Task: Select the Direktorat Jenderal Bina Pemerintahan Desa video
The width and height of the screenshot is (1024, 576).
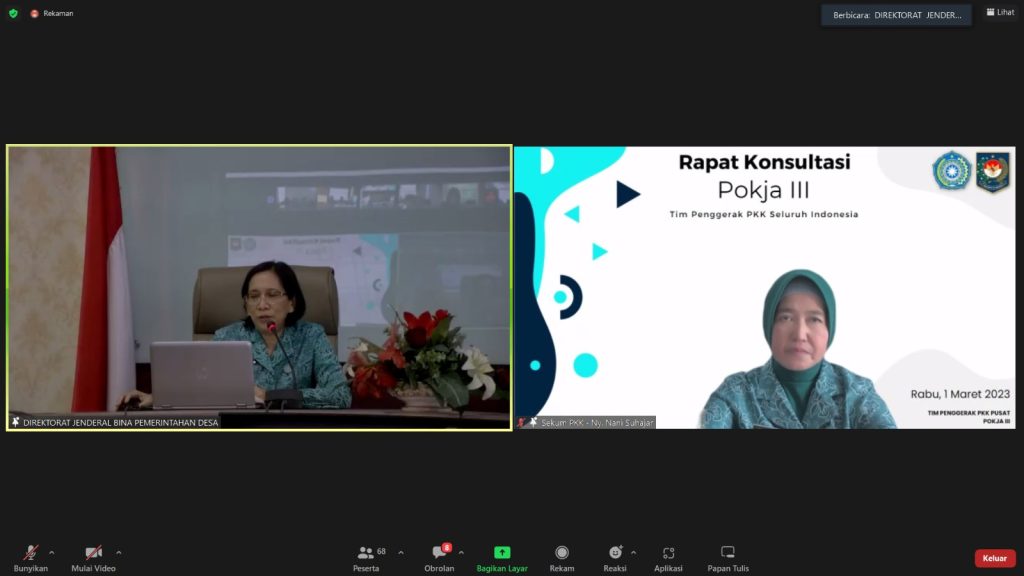Action: click(259, 288)
